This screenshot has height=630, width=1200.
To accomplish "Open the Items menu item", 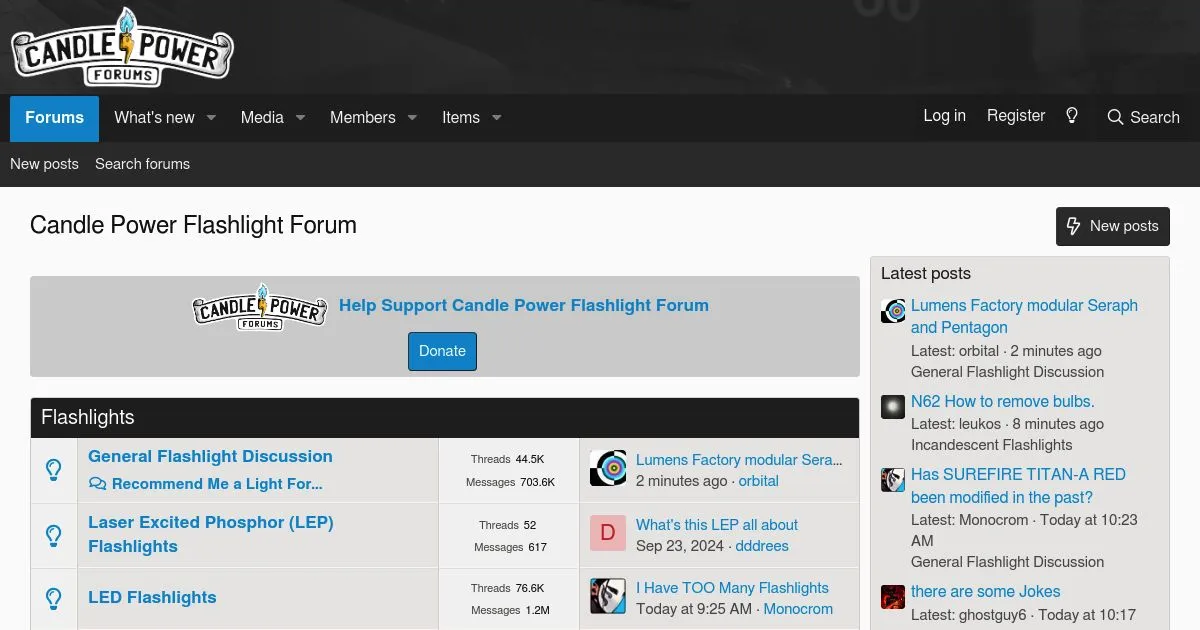I will coord(461,118).
